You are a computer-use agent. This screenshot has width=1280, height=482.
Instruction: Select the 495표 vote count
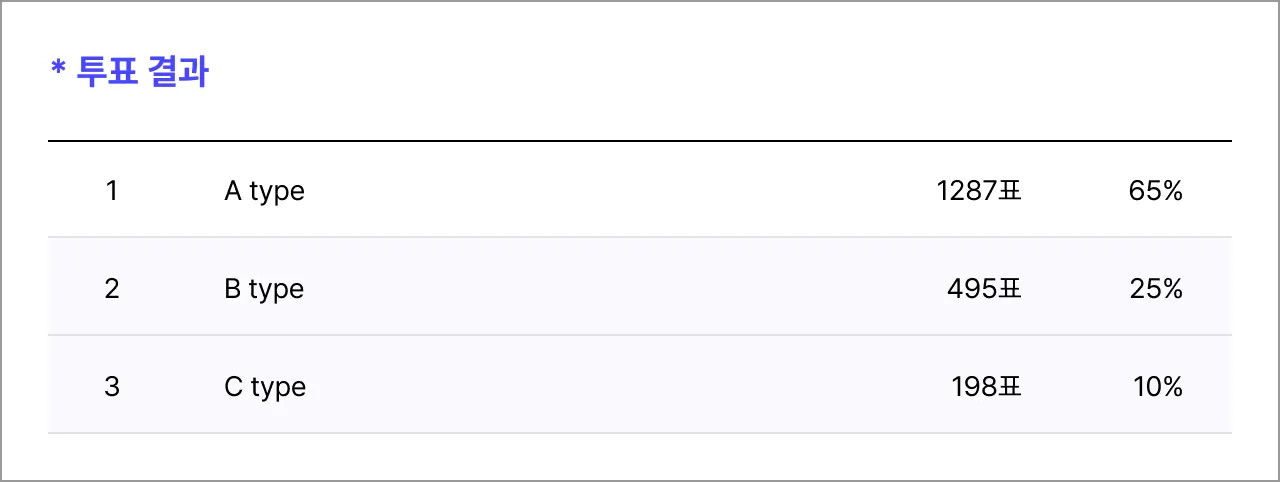[984, 289]
